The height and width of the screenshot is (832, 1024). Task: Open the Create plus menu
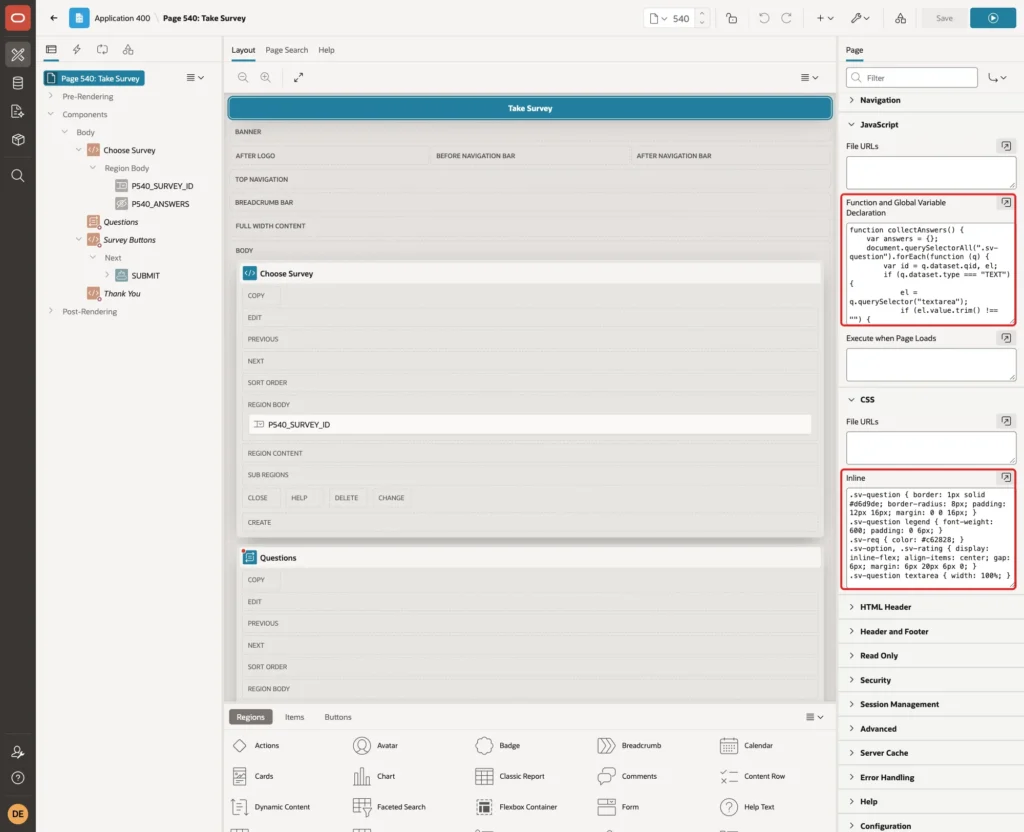(x=825, y=18)
